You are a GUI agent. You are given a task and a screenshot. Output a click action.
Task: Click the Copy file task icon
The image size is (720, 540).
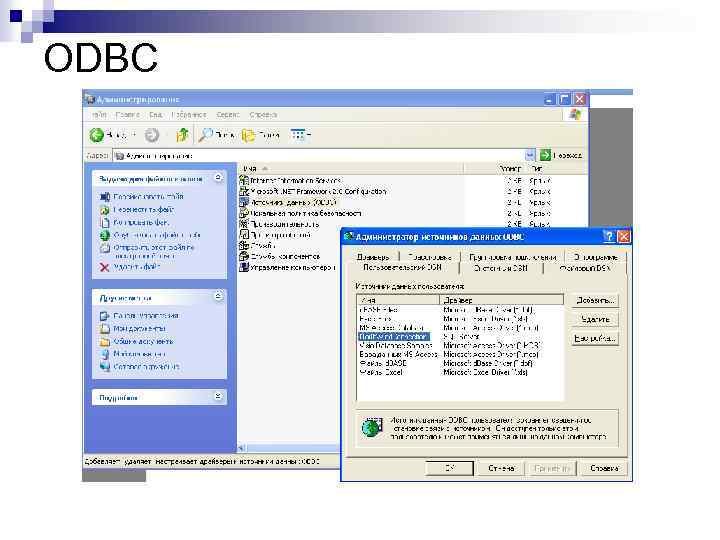click(x=105, y=222)
